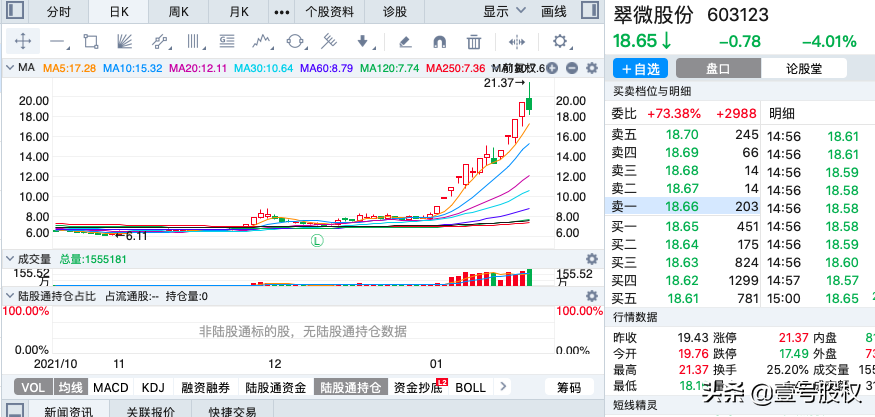Select the vertical period lines tool
Image resolution: width=875 pixels, height=417 pixels.
pyautogui.click(x=194, y=41)
